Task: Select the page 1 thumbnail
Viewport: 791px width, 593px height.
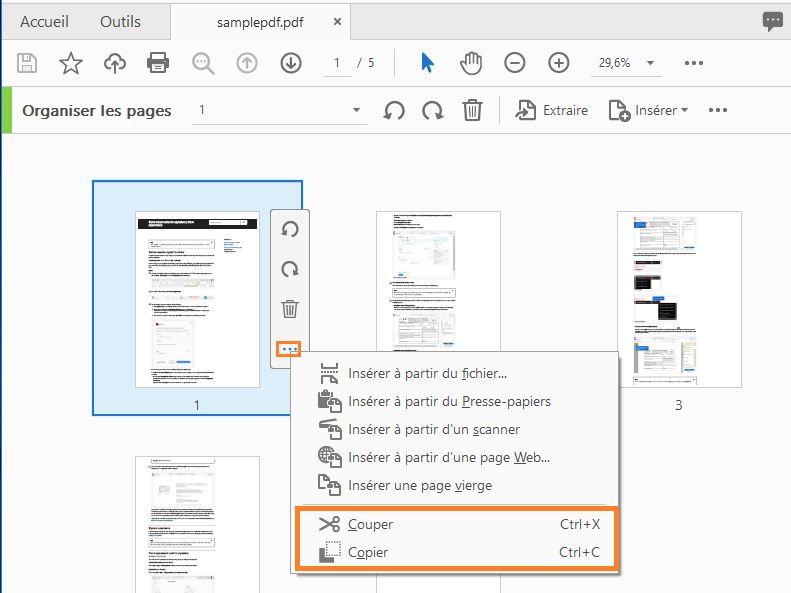Action: [197, 300]
